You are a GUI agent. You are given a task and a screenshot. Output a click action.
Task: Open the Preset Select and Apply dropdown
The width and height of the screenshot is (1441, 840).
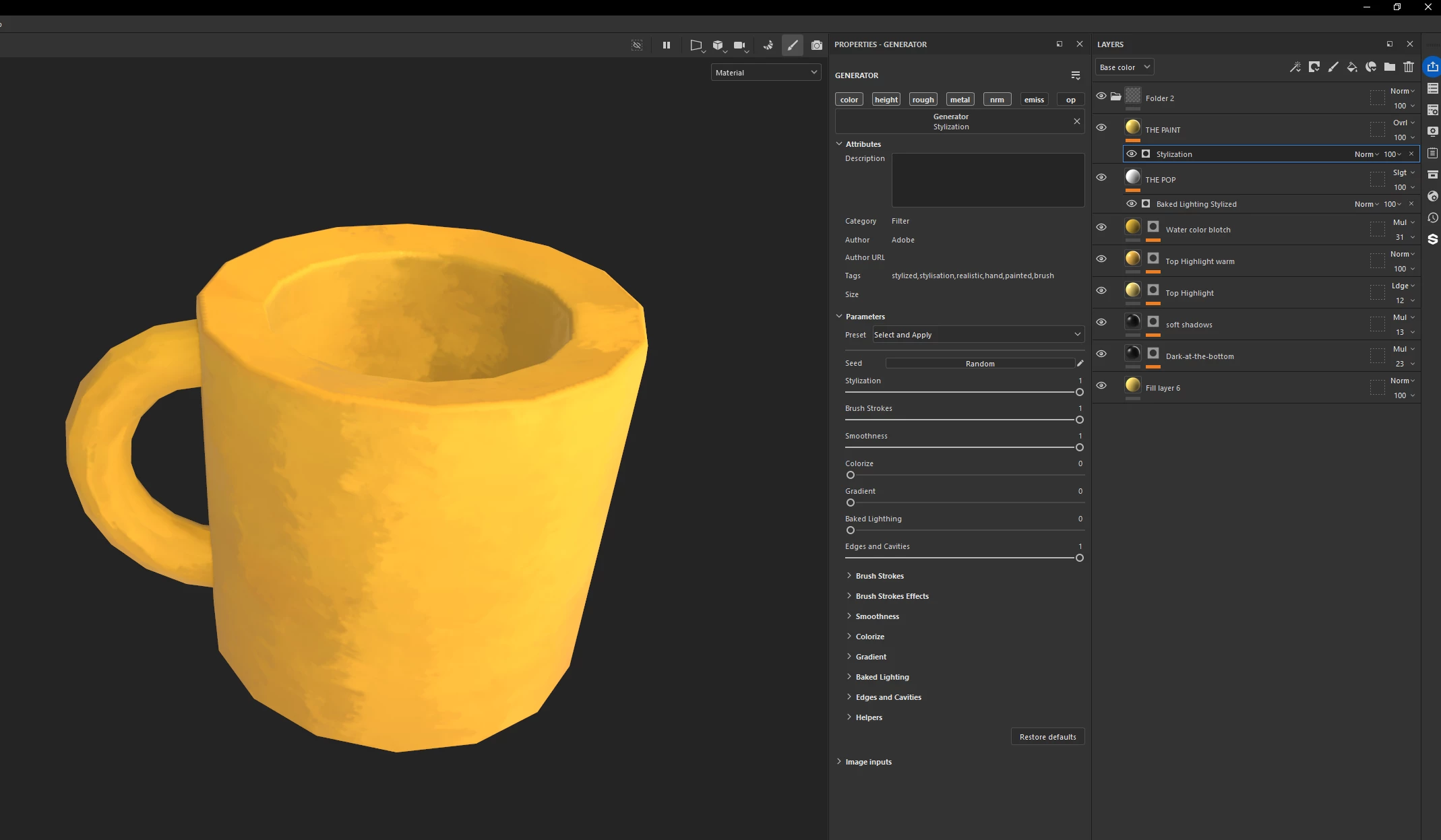(977, 335)
